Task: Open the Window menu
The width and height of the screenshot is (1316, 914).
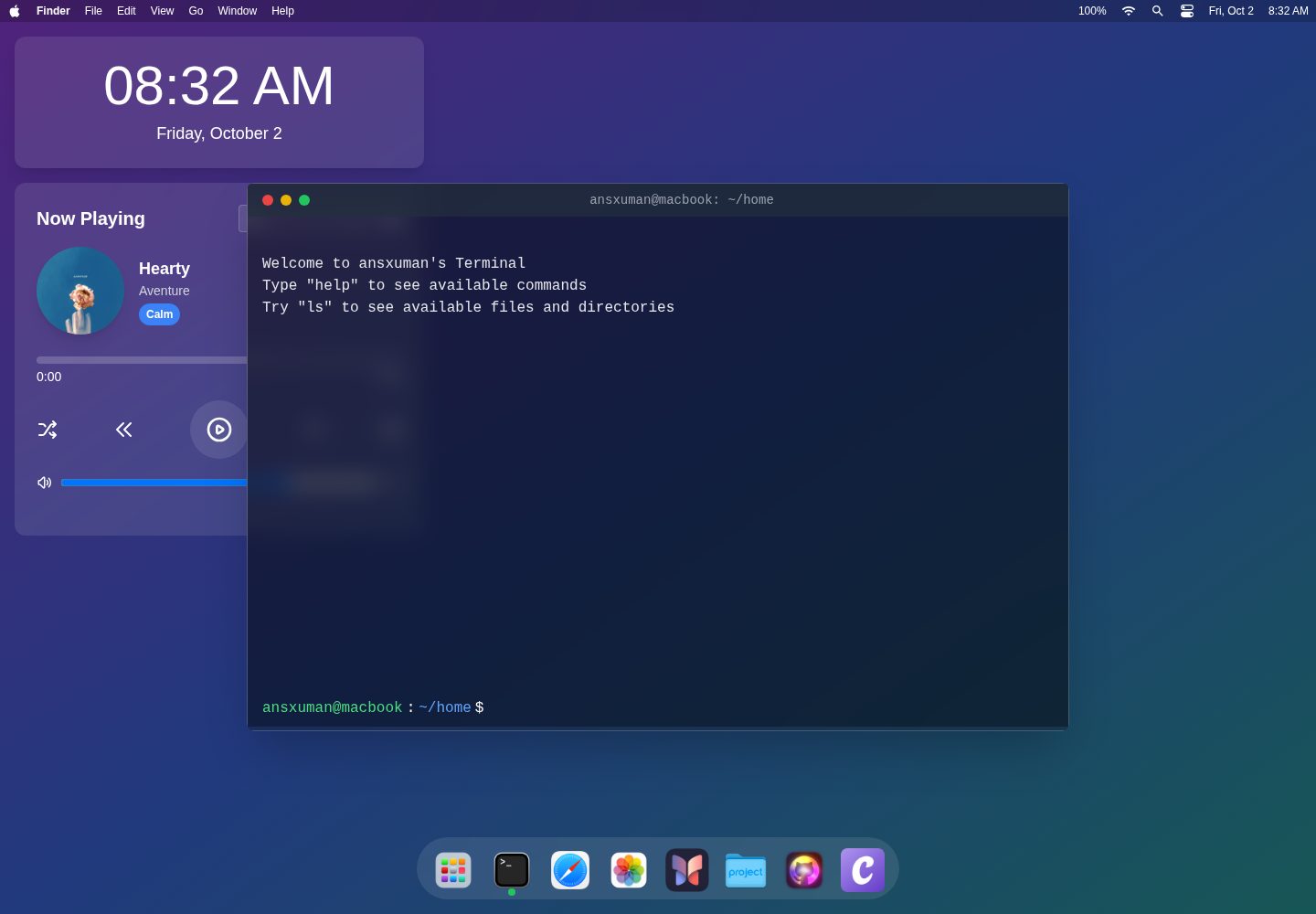Action: tap(237, 11)
